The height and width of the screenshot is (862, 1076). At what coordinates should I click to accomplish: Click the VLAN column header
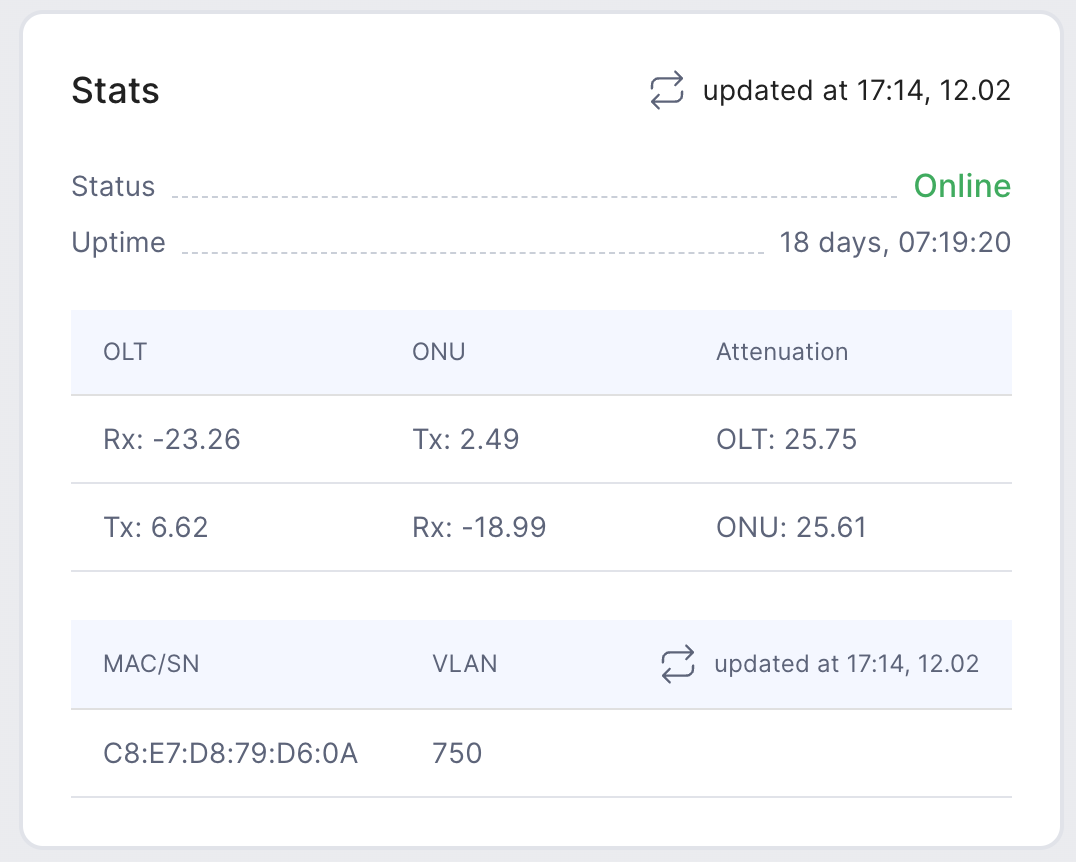[x=465, y=664]
